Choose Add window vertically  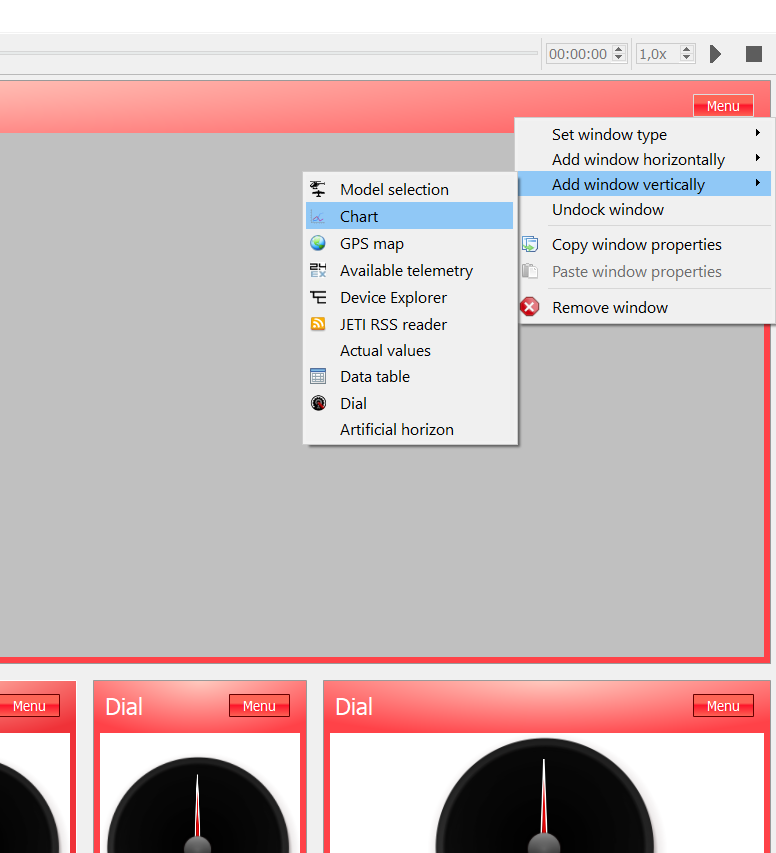tap(644, 184)
